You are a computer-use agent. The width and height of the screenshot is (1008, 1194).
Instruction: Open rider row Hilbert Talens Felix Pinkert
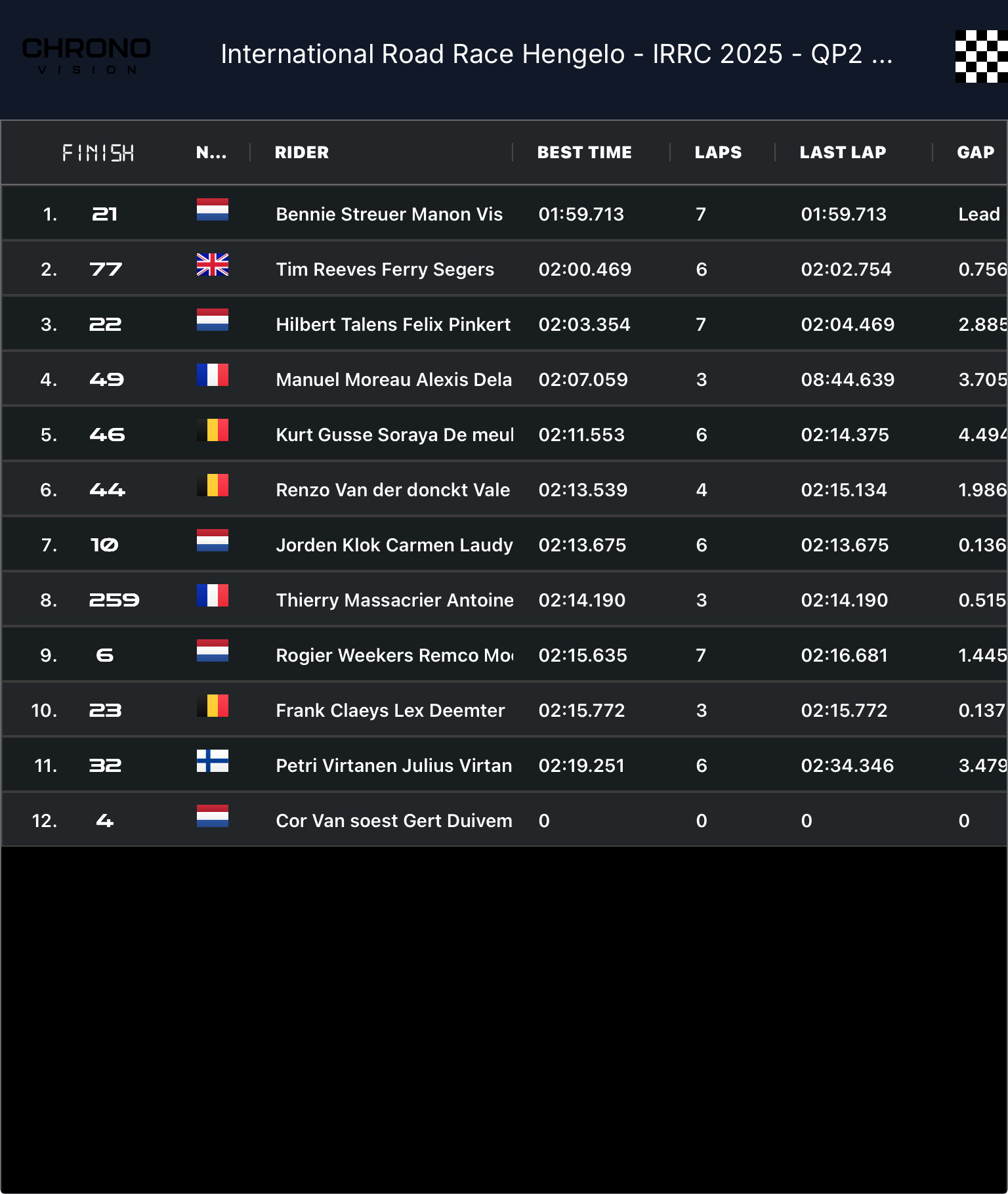click(504, 324)
